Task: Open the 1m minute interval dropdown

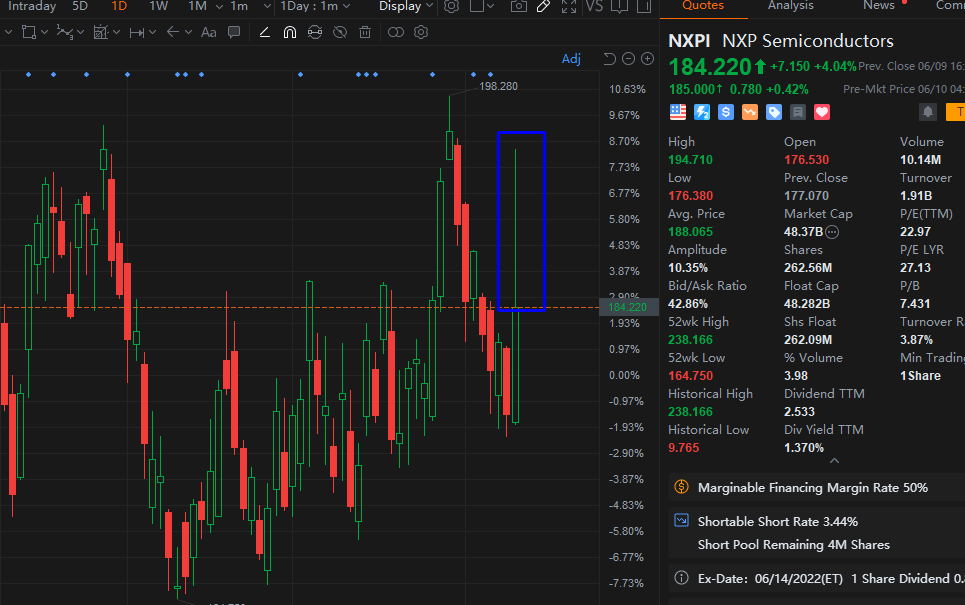Action: click(266, 6)
